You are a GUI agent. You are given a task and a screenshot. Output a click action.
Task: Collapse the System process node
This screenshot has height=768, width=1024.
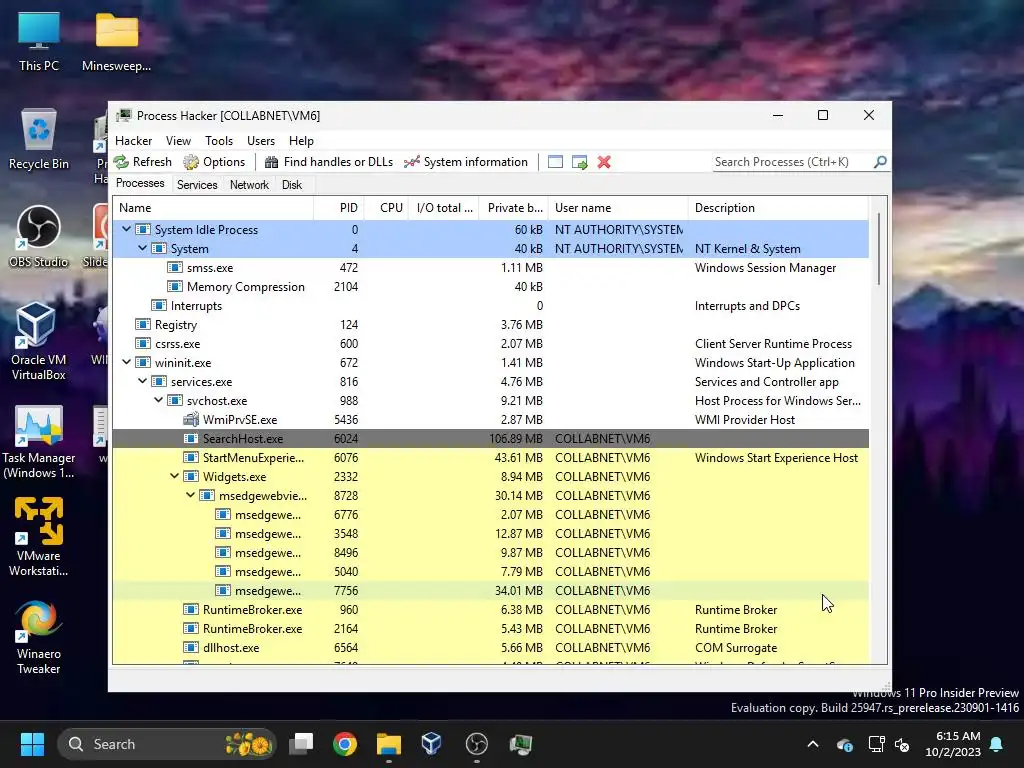[x=142, y=249]
